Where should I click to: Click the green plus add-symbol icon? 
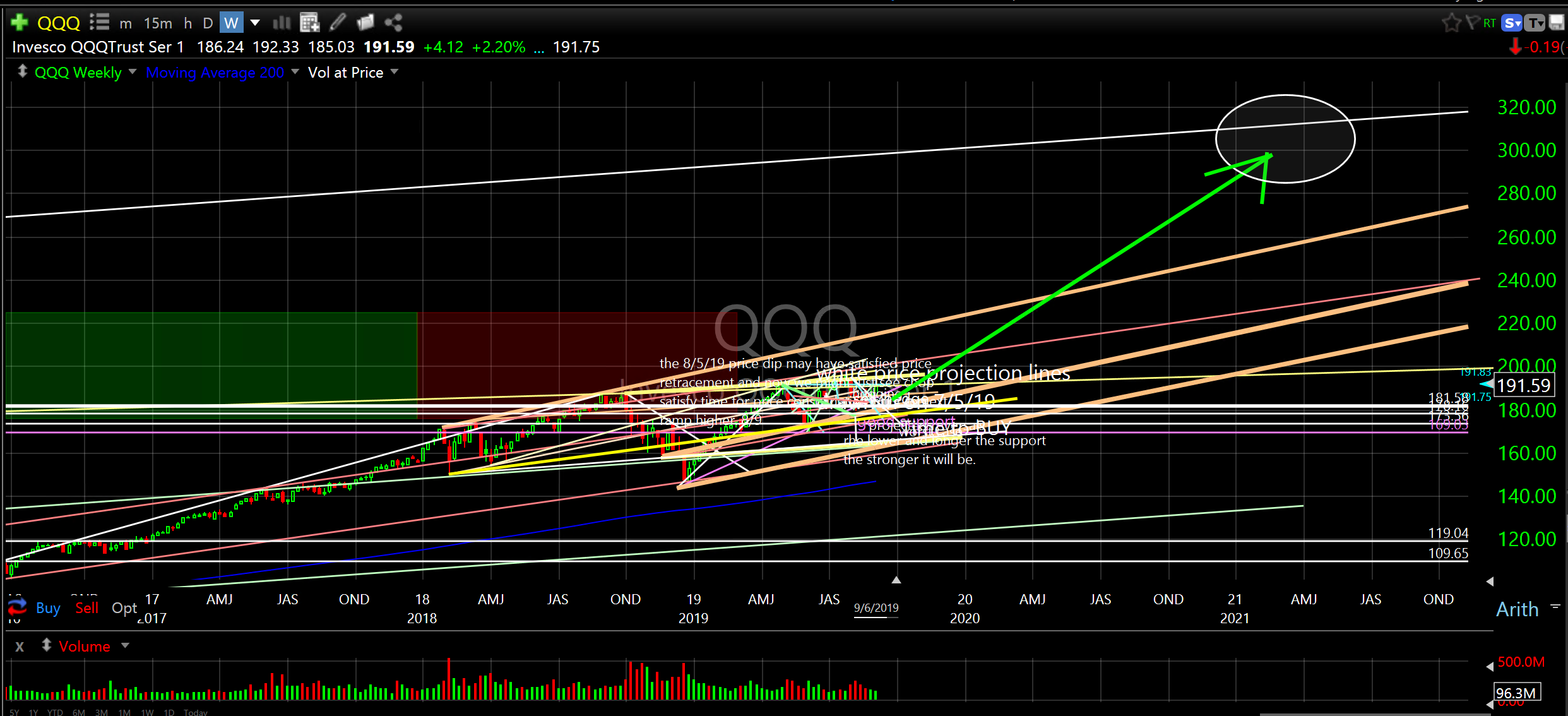coord(20,23)
